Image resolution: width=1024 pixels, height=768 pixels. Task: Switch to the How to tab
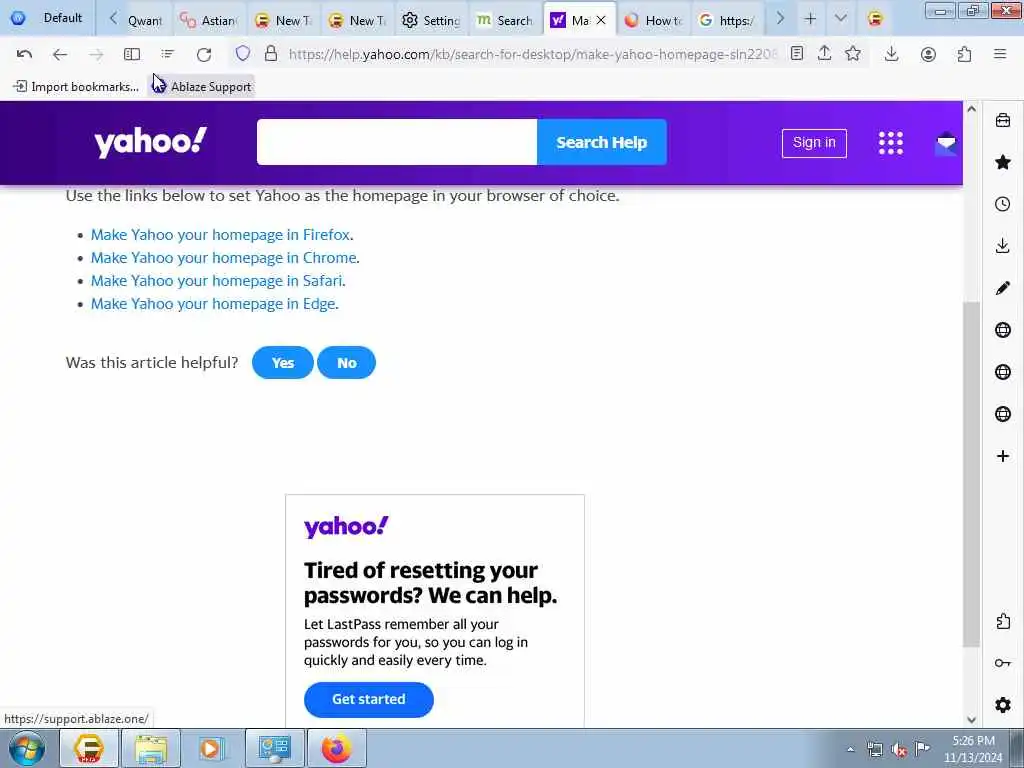(653, 20)
